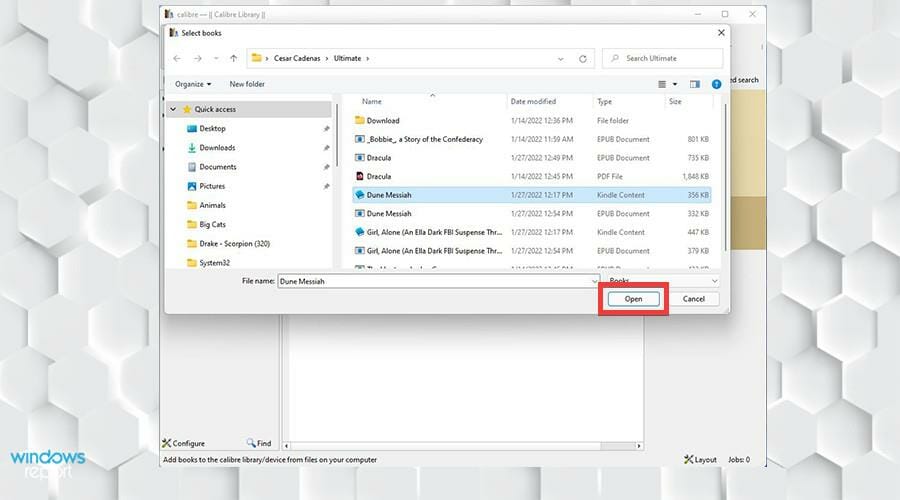900x500 pixels.
Task: Expand the File name dropdown arrow
Action: 595,281
